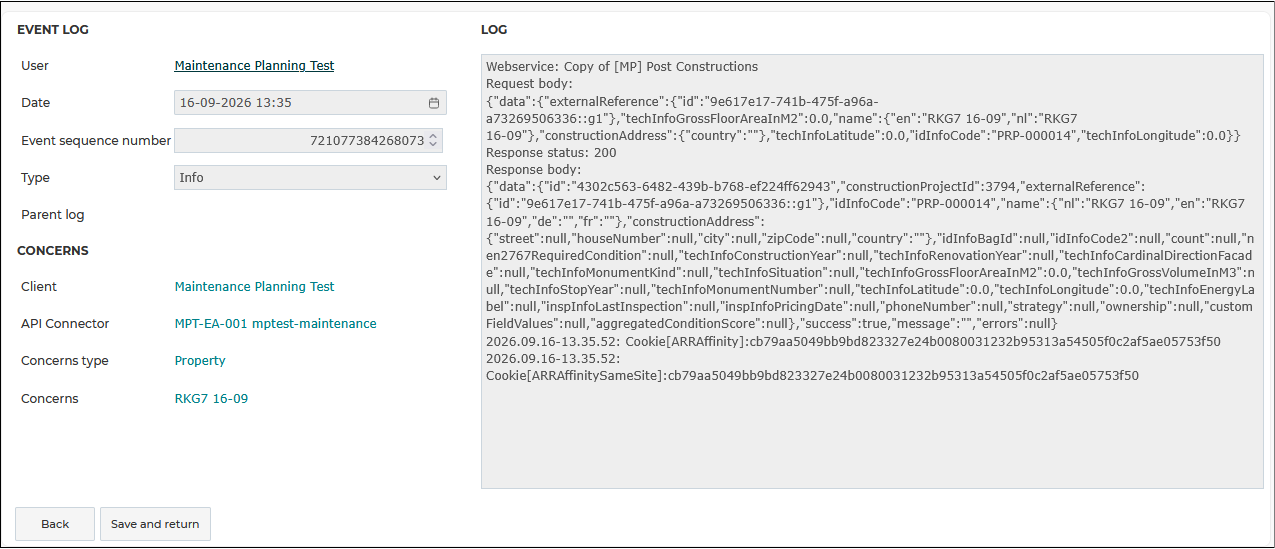Click the Parent log label
The height and width of the screenshot is (549, 1275).
point(53,215)
